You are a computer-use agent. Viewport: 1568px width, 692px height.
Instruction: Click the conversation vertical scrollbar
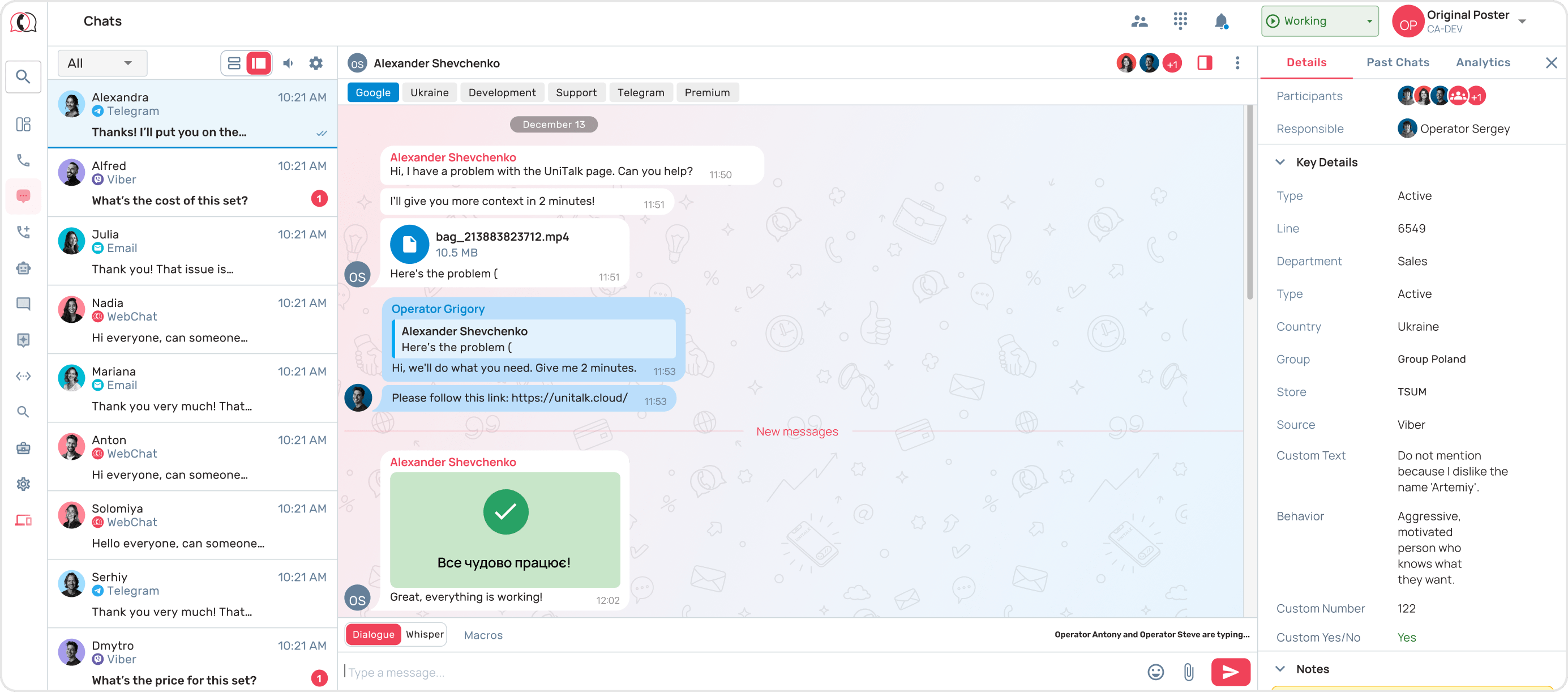click(1249, 201)
